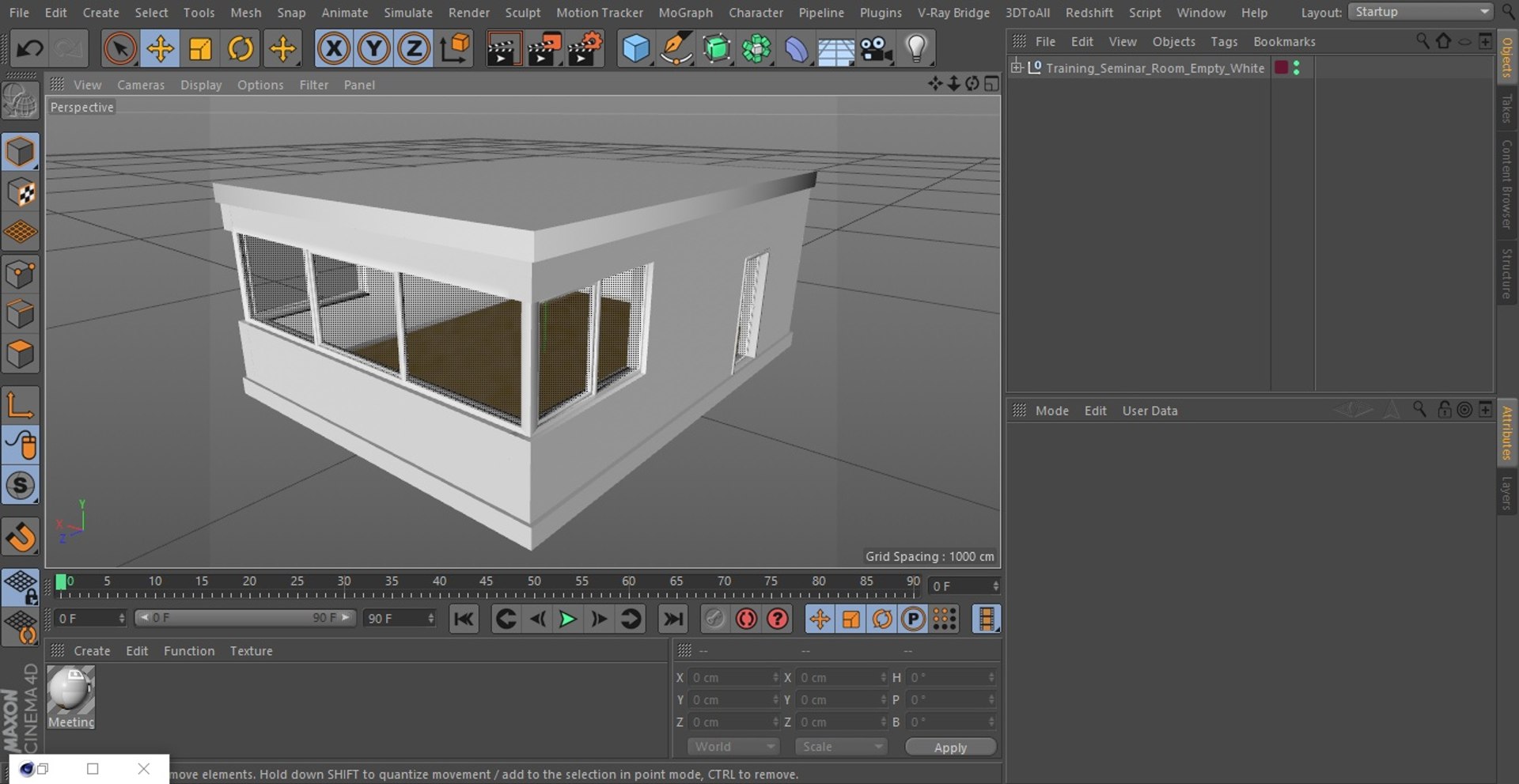Select the Spline Pen tool
Image resolution: width=1519 pixels, height=784 pixels.
tap(676, 49)
